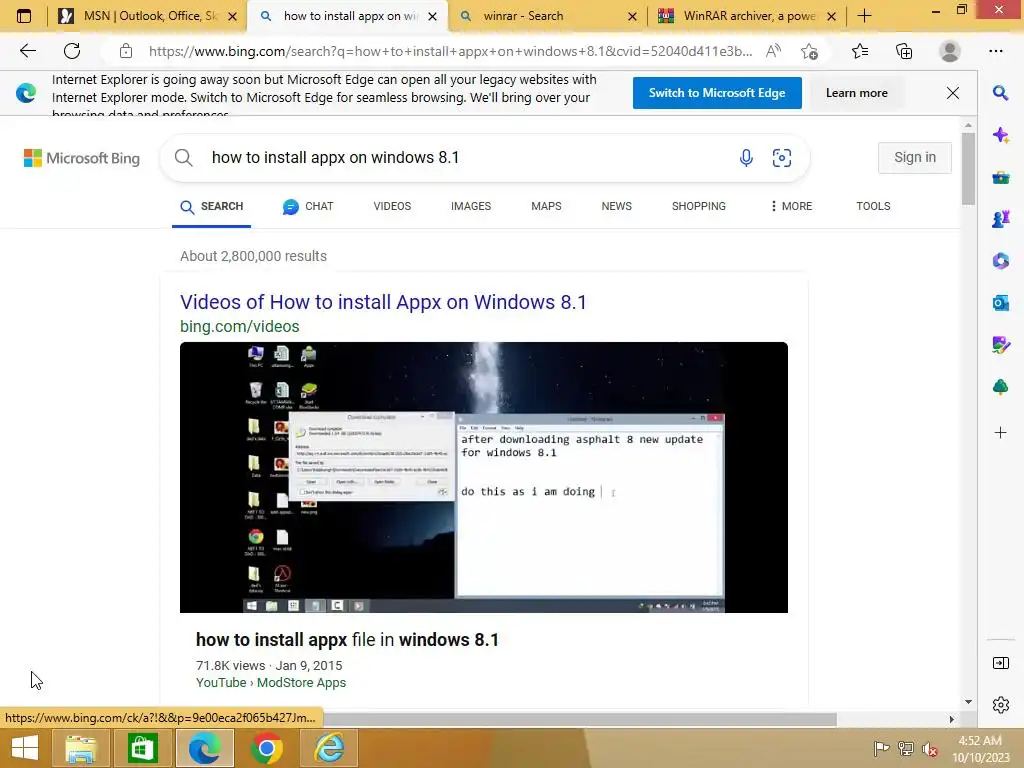The image size is (1024, 768).
Task: Open sidebar settings gear icon
Action: tap(1000, 705)
